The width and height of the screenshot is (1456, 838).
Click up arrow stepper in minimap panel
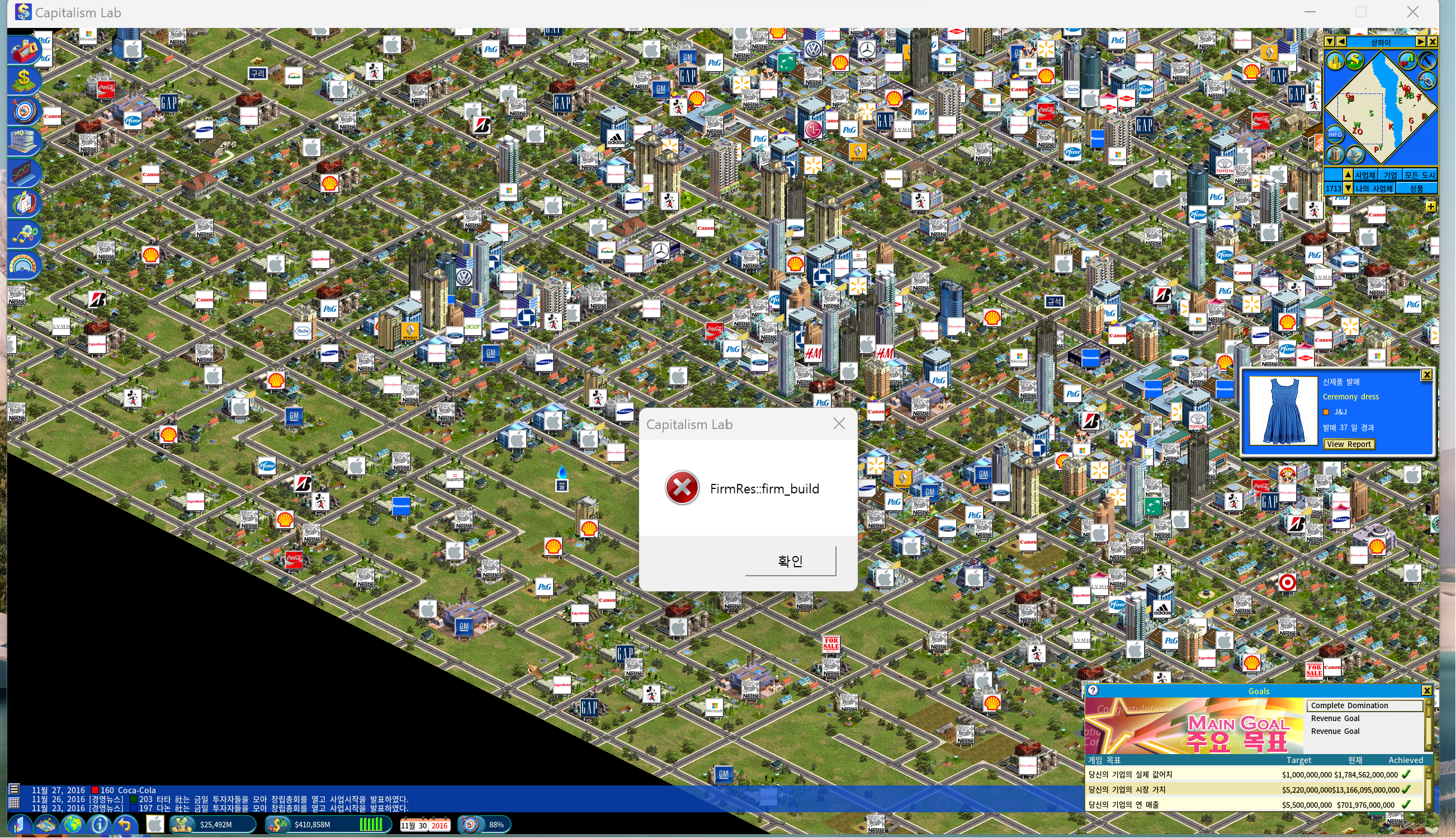1348,175
